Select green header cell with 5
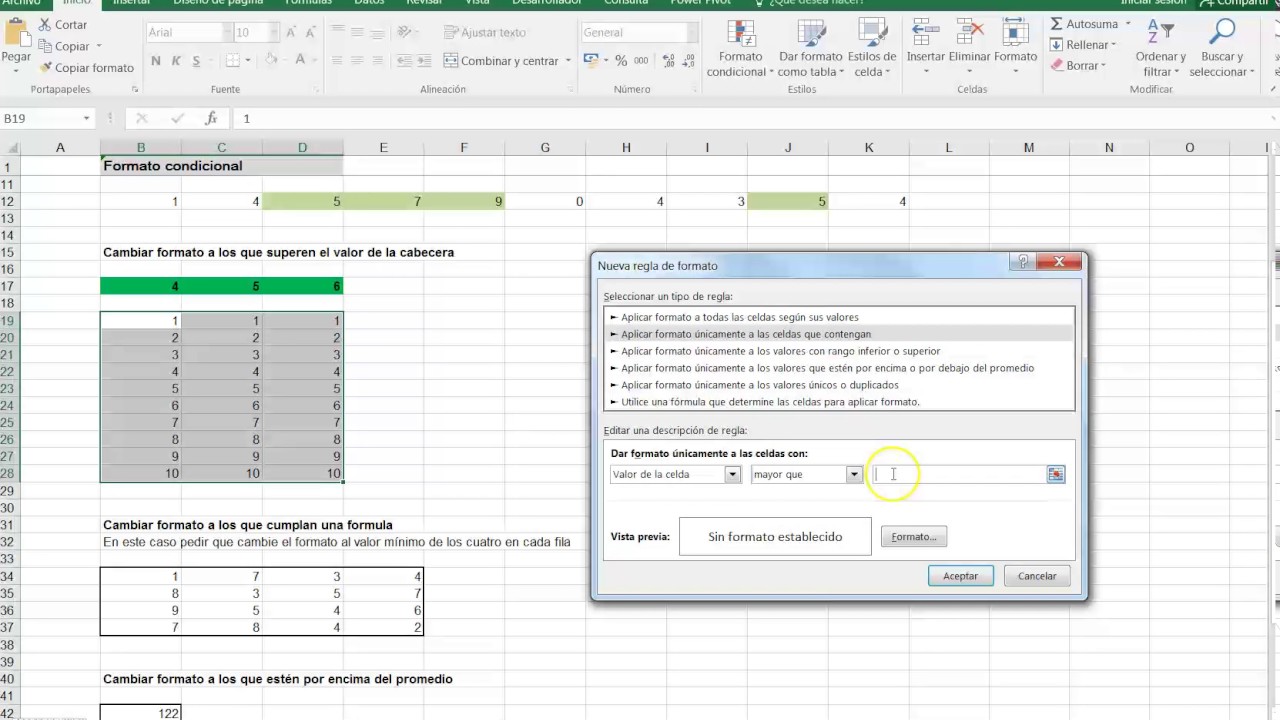The width and height of the screenshot is (1280, 720). [222, 286]
